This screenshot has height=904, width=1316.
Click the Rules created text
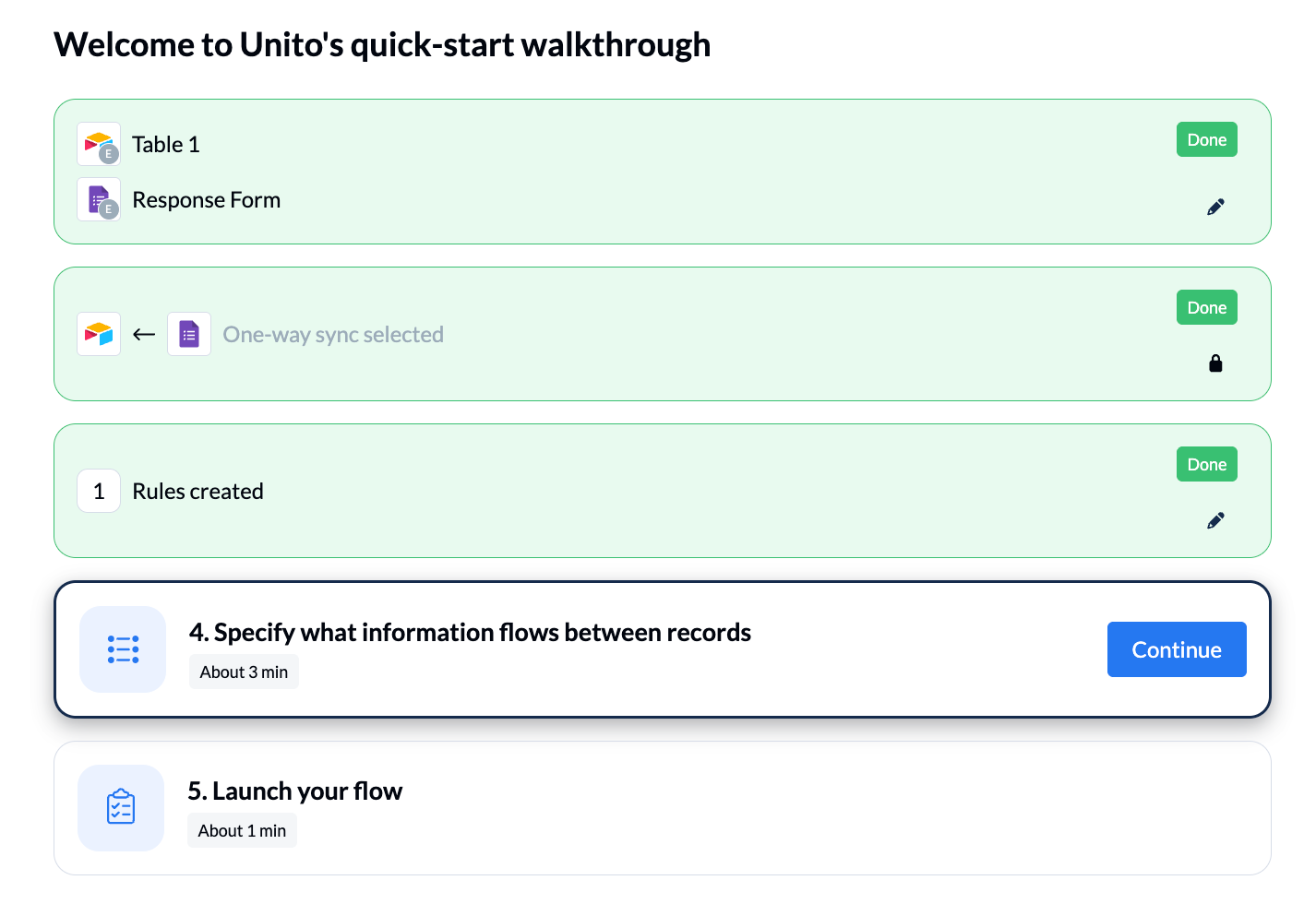[197, 491]
